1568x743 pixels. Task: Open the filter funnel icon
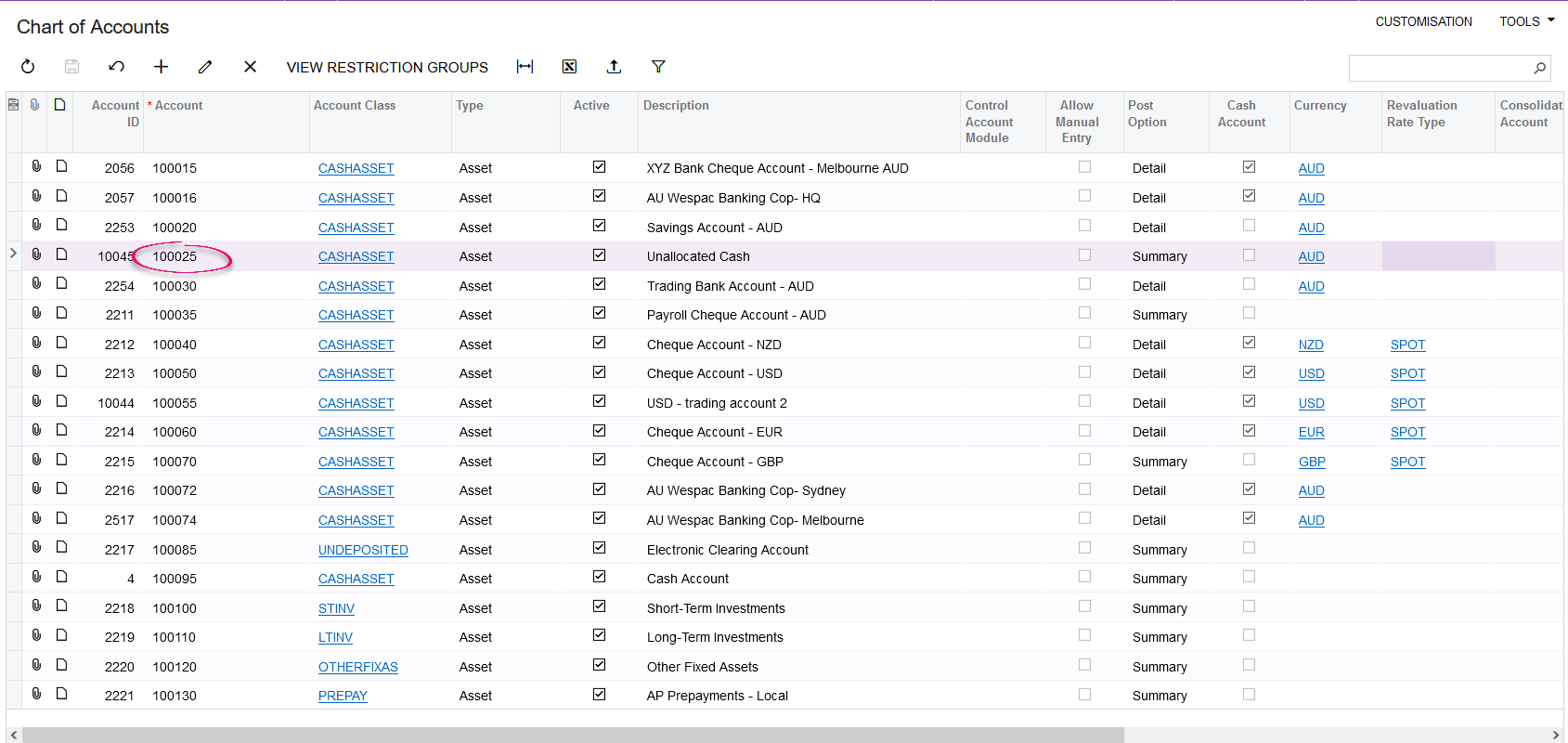pyautogui.click(x=658, y=67)
